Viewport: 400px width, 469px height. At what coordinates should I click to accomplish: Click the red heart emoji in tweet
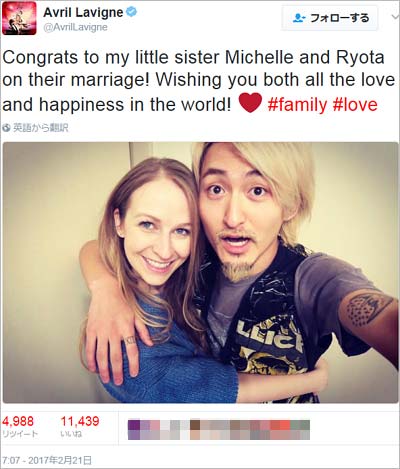(x=250, y=103)
